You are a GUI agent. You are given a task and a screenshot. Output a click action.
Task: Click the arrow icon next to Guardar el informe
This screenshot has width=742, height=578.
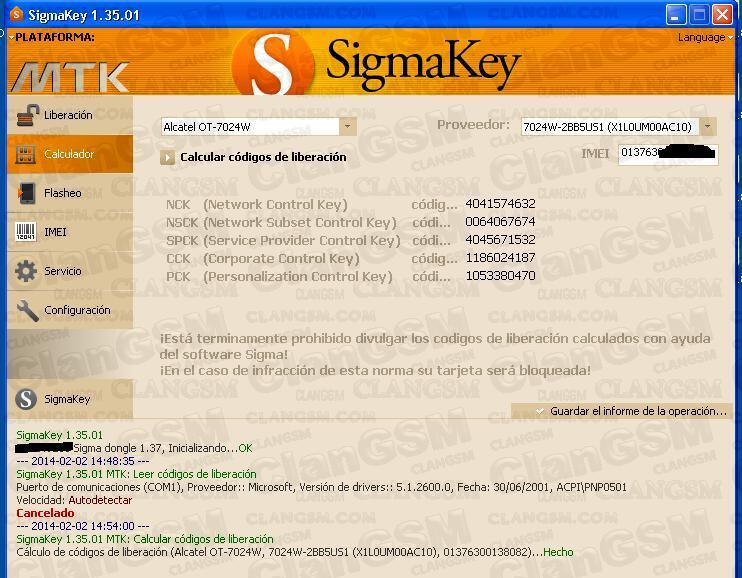coord(540,411)
